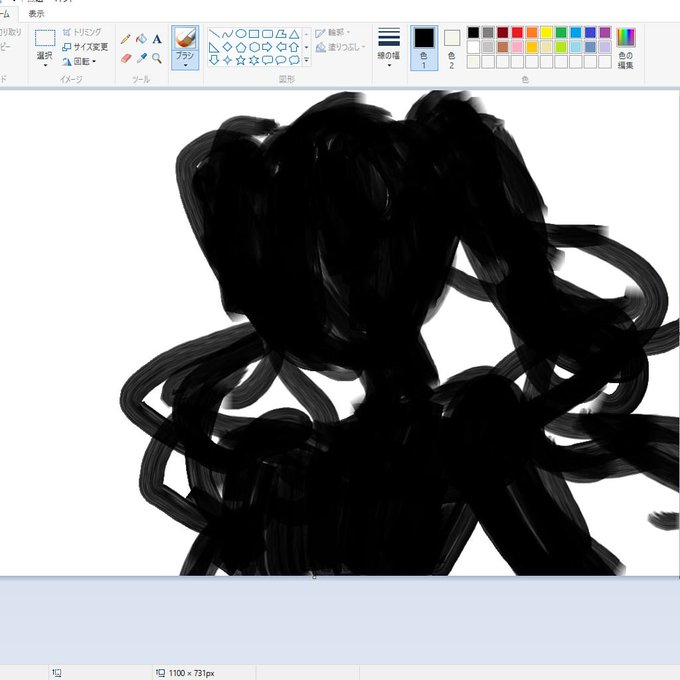Choose the right arrow shape
Image resolution: width=680 pixels, height=680 pixels.
[268, 47]
